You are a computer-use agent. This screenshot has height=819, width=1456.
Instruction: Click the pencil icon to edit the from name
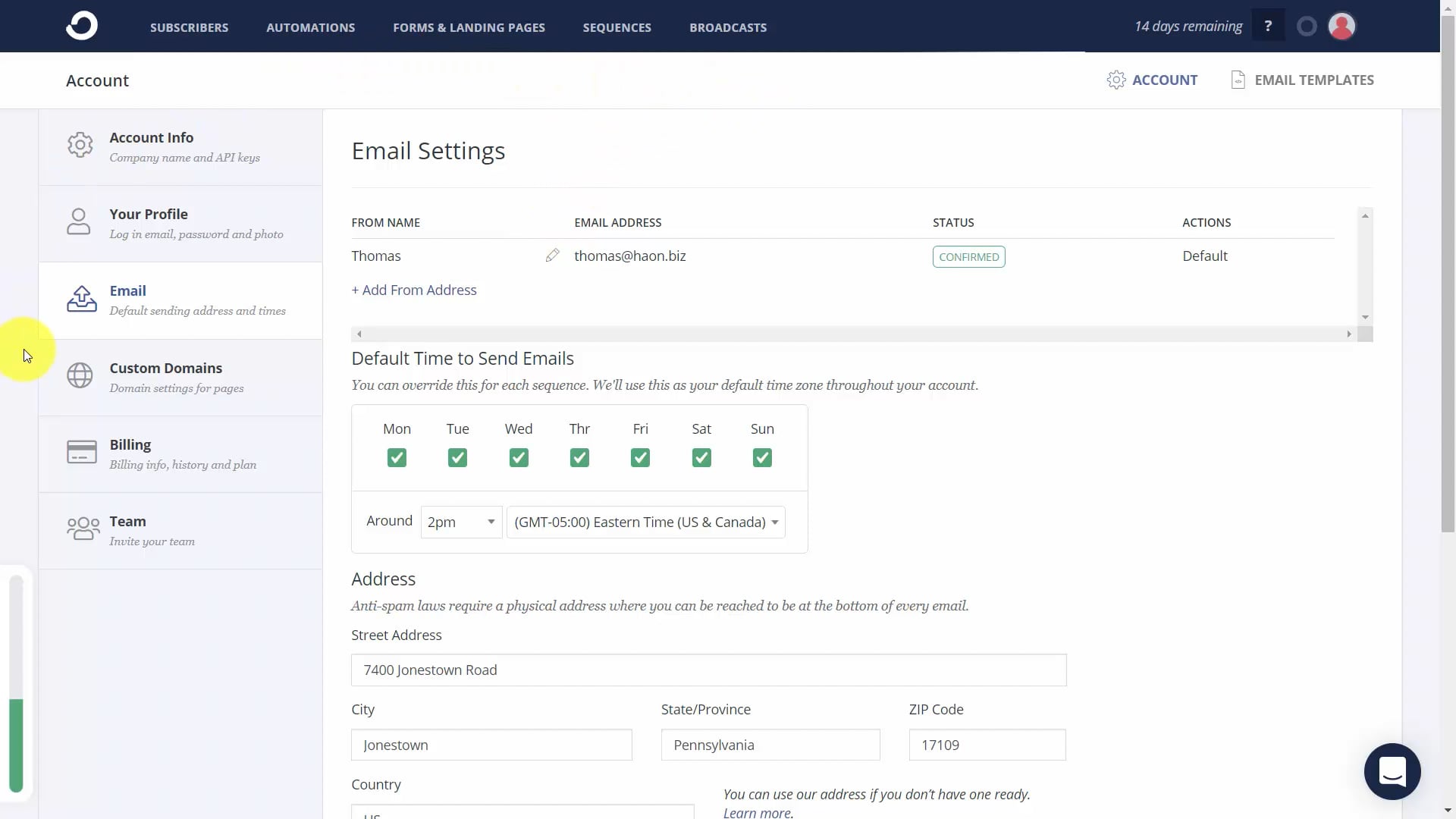click(552, 256)
